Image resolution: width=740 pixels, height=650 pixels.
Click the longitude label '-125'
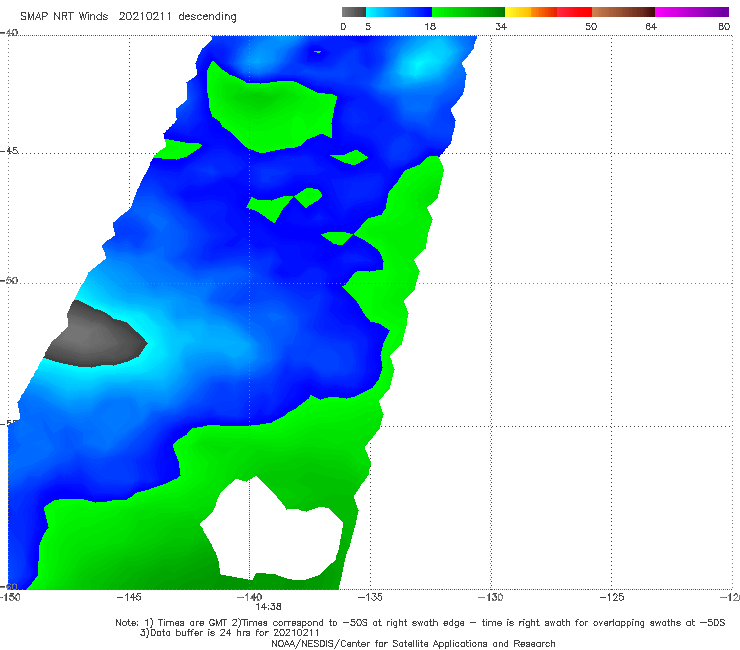(x=611, y=597)
